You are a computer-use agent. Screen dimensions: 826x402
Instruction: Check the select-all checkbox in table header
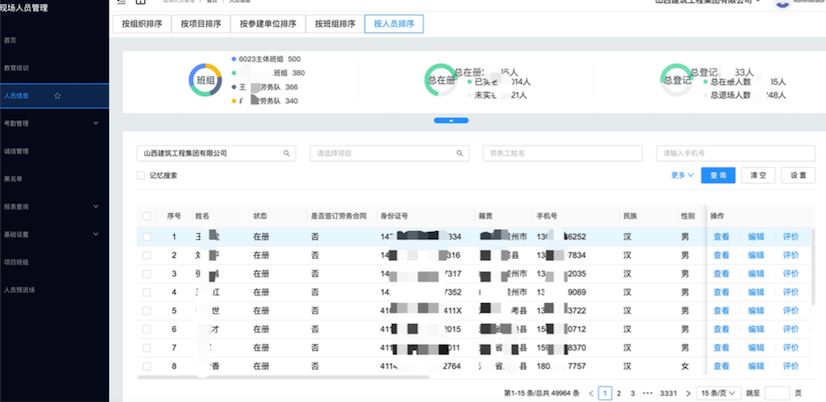click(147, 215)
